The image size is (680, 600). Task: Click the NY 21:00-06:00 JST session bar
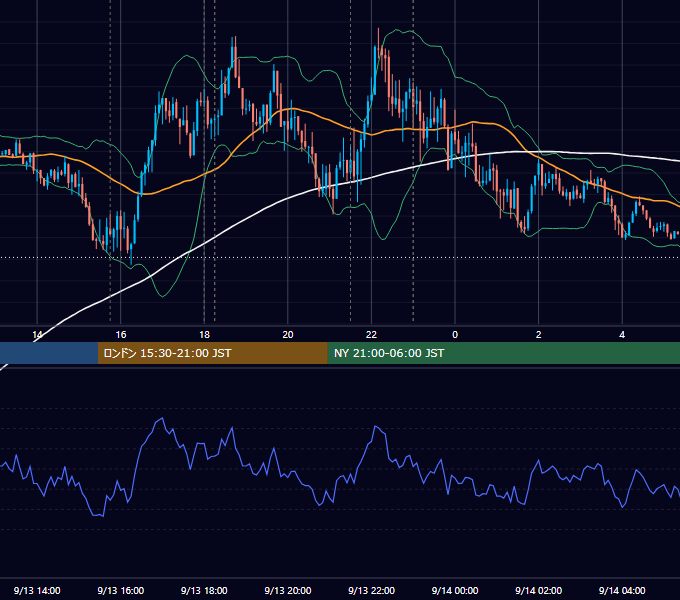503,353
